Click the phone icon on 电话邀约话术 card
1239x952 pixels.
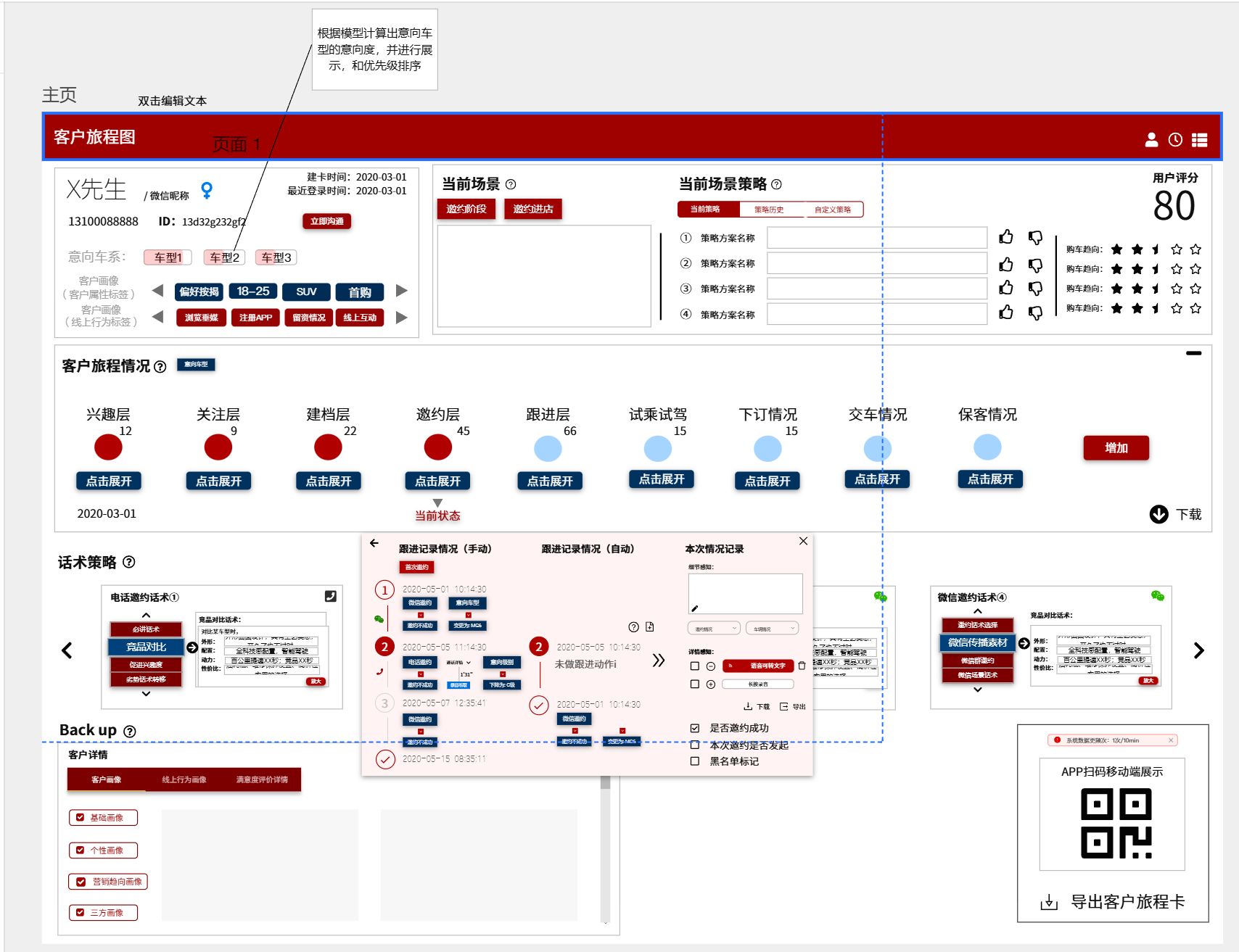coord(331,596)
